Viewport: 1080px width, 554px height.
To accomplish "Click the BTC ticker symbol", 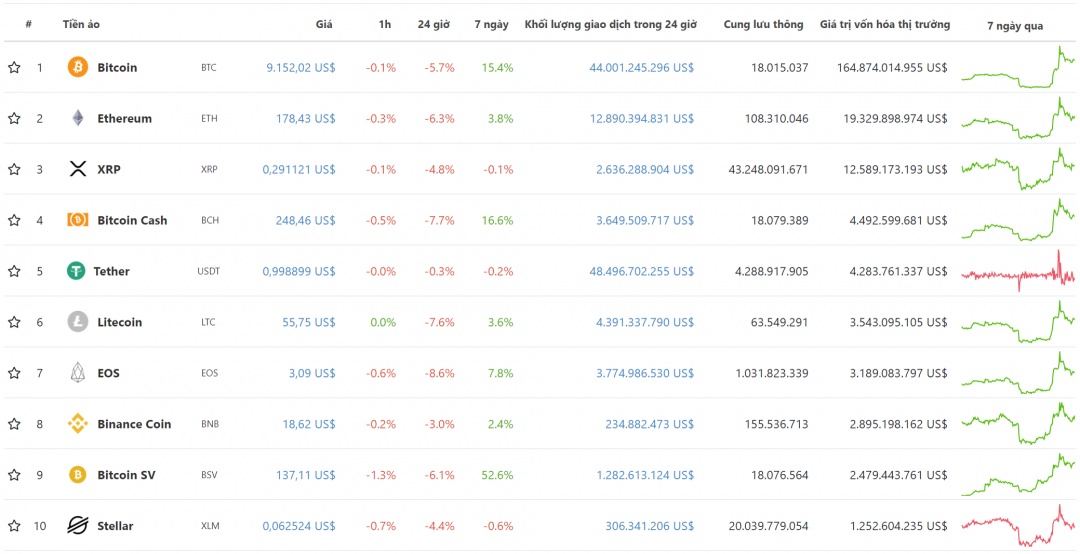I will click(x=209, y=68).
